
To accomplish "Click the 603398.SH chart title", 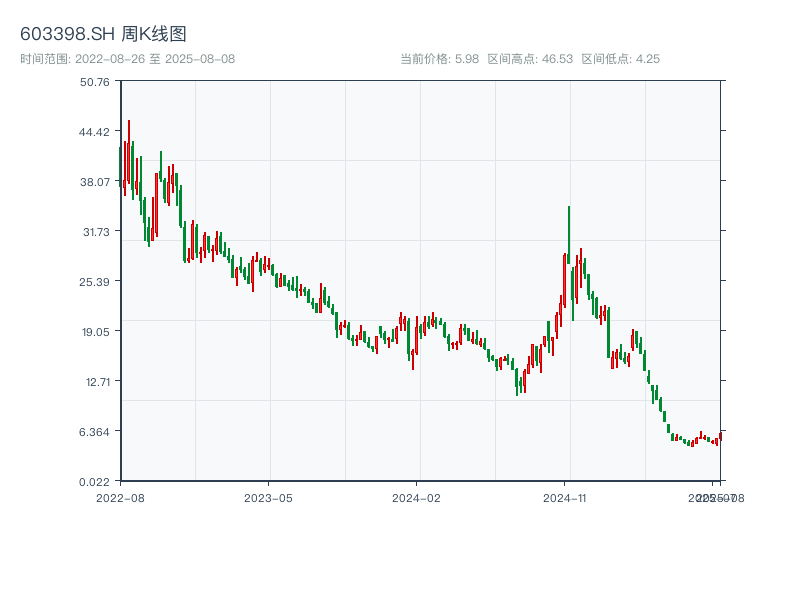I will (x=103, y=34).
